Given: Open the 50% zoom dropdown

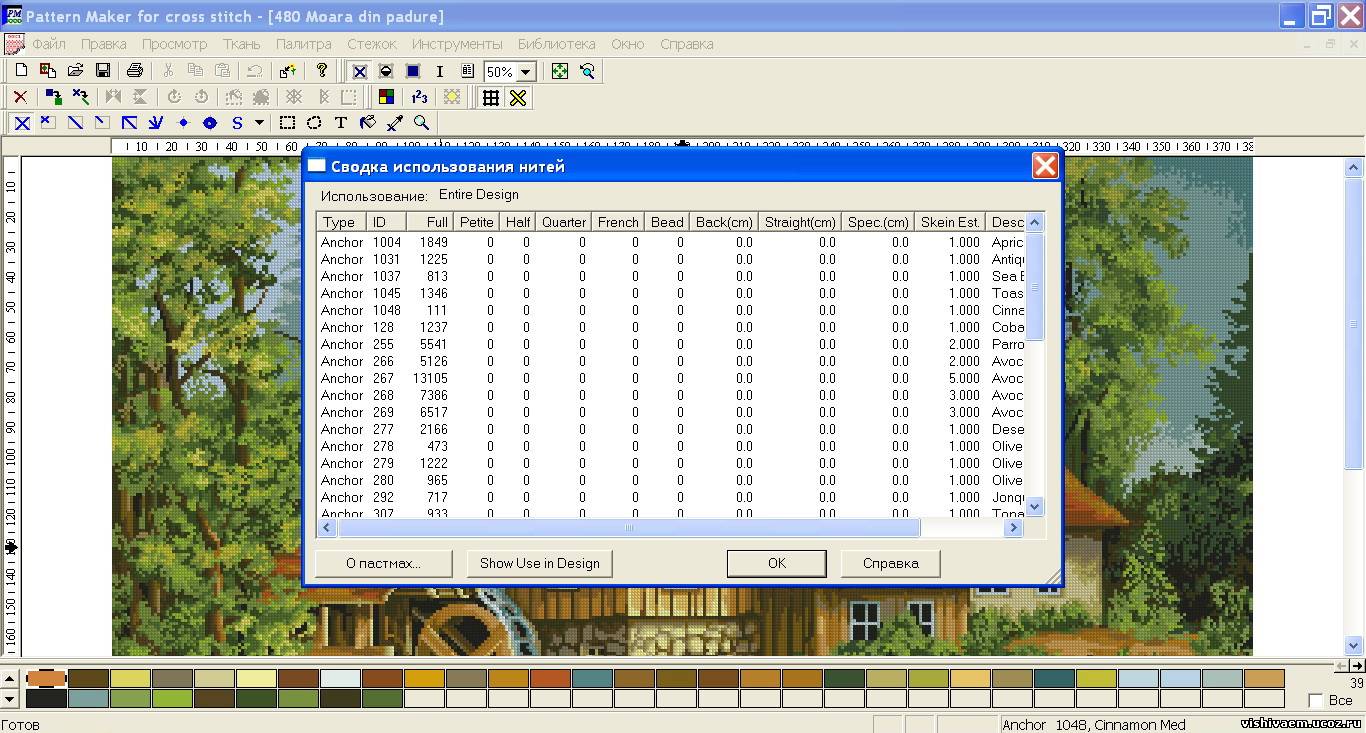Looking at the screenshot, I should pos(526,72).
